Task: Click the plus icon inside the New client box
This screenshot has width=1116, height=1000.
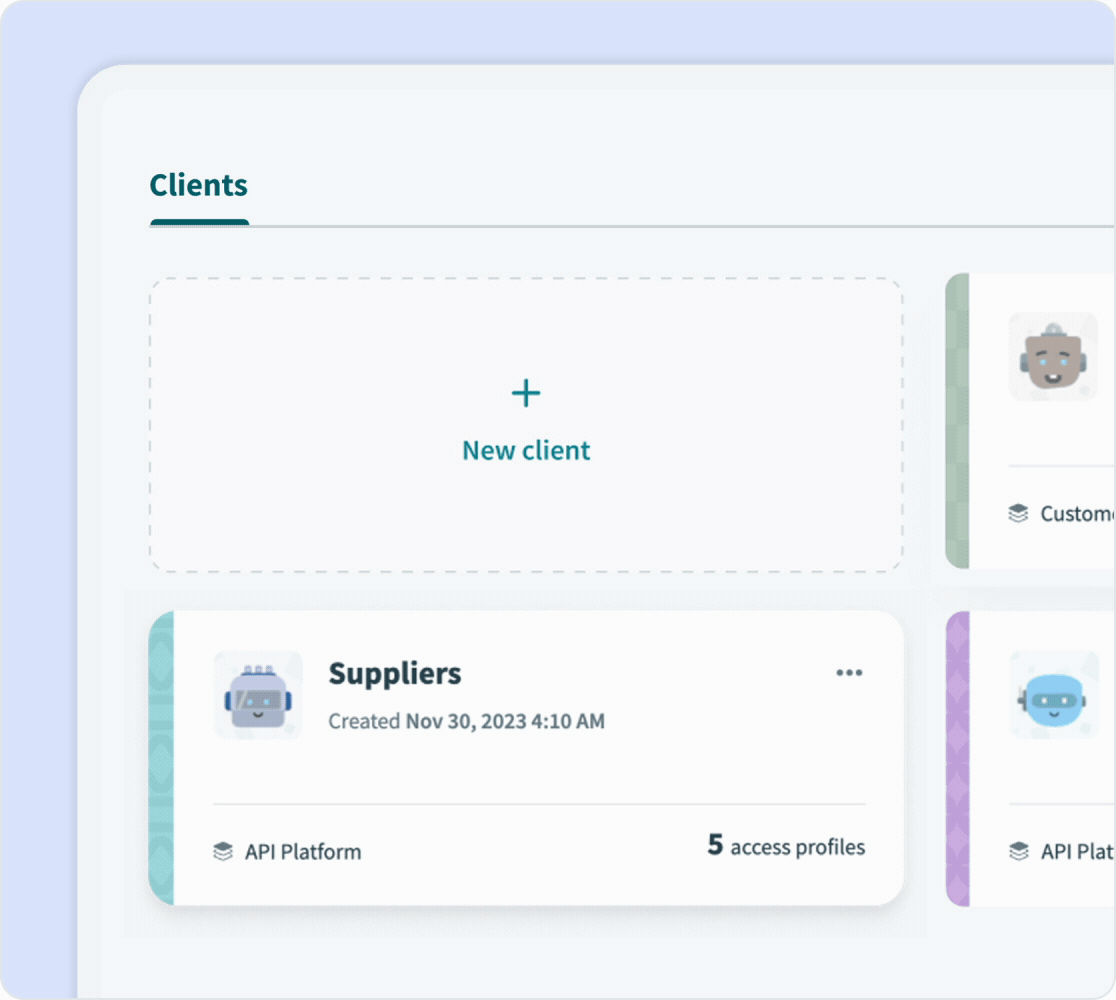Action: 524,394
